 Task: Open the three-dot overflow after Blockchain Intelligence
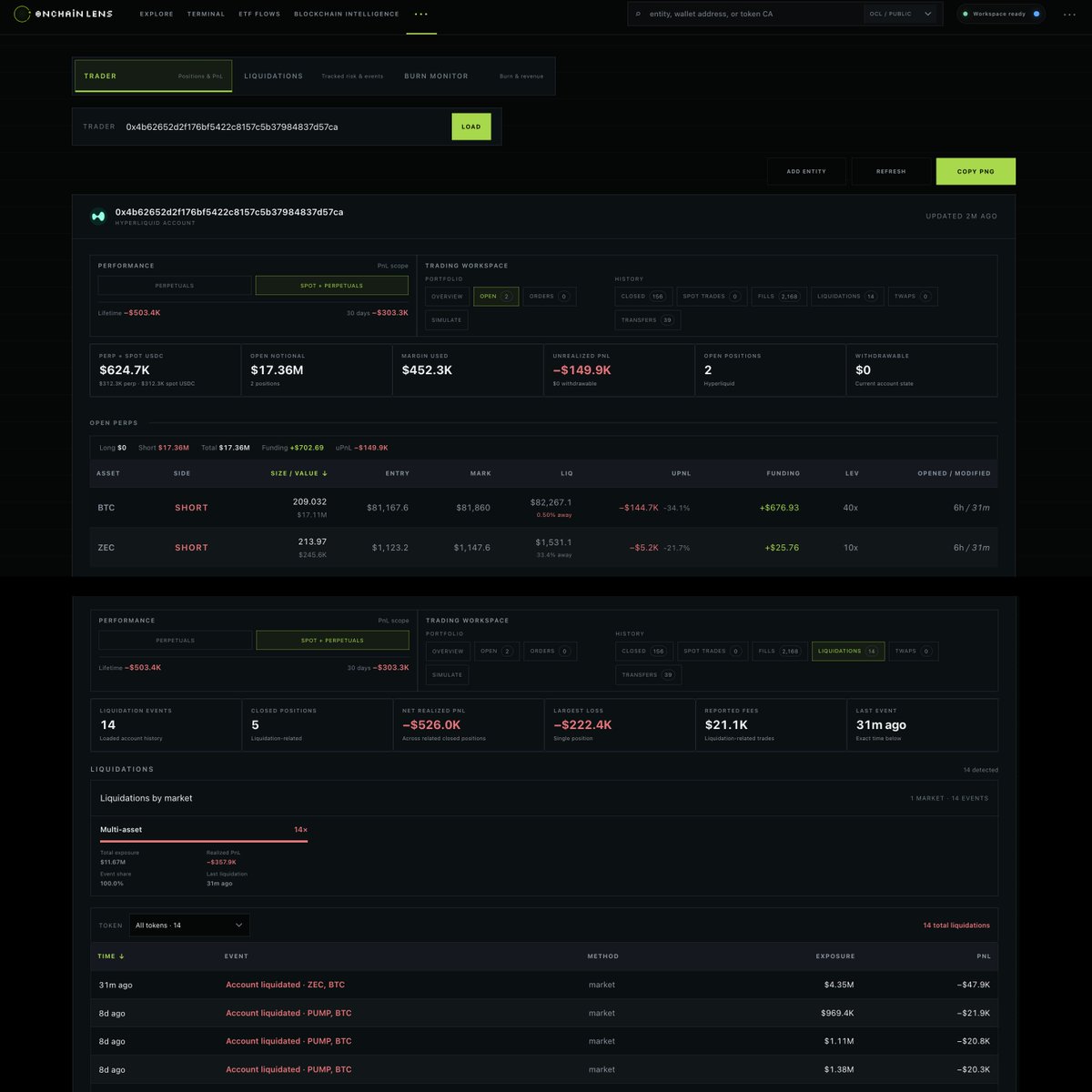coord(420,15)
